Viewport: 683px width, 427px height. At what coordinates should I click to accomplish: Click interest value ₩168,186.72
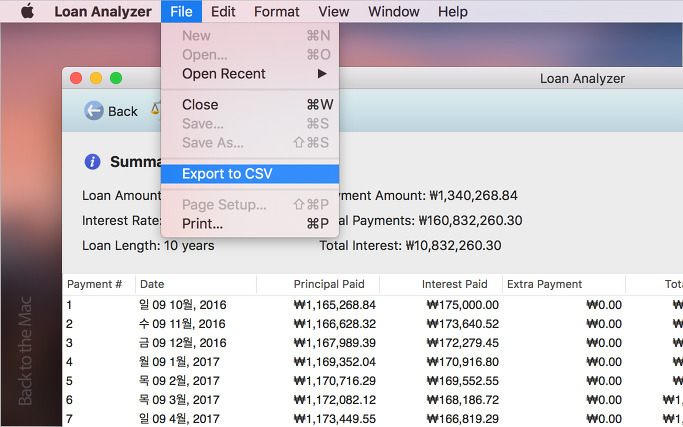463,400
